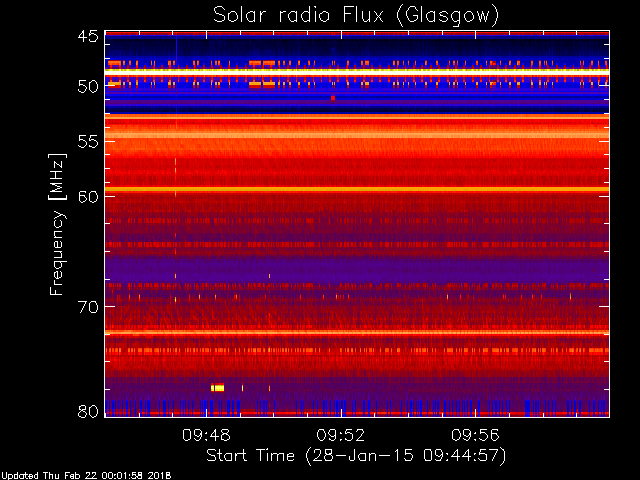Click the 50 frequency tick label
This screenshot has height=480, width=640.
tap(88, 87)
